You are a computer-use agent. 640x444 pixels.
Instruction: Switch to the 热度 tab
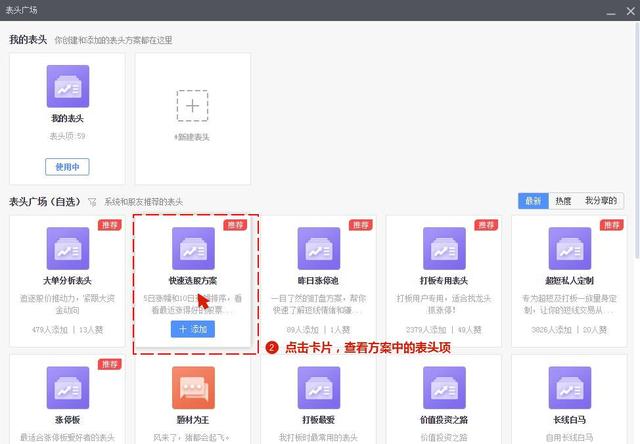coord(563,201)
